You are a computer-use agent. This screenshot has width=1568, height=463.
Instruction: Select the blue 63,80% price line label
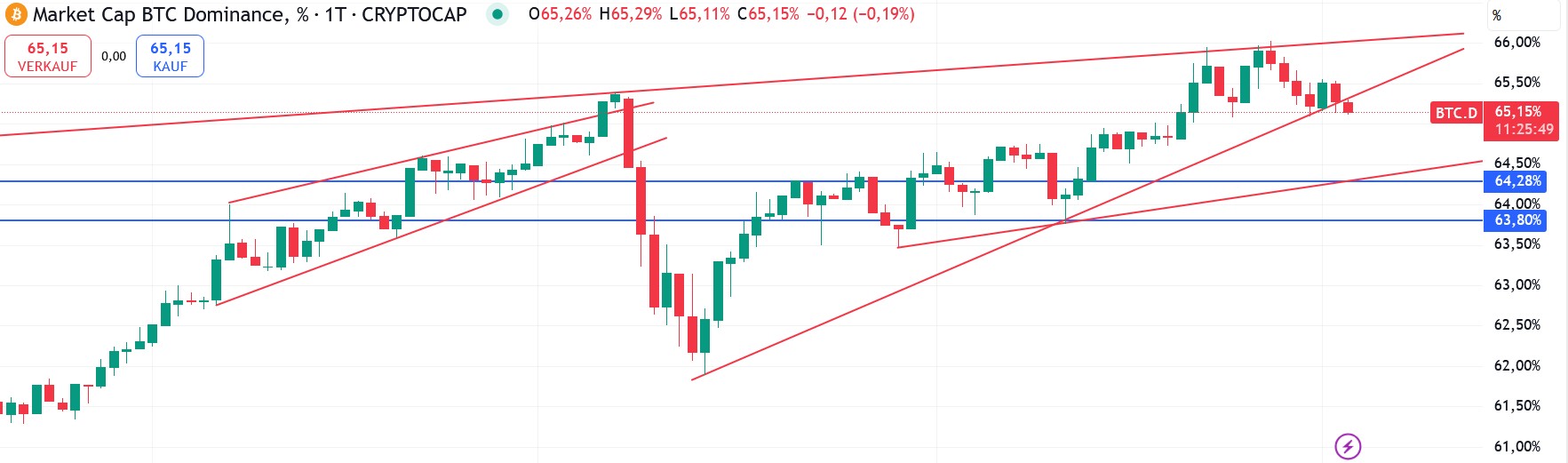(1518, 220)
